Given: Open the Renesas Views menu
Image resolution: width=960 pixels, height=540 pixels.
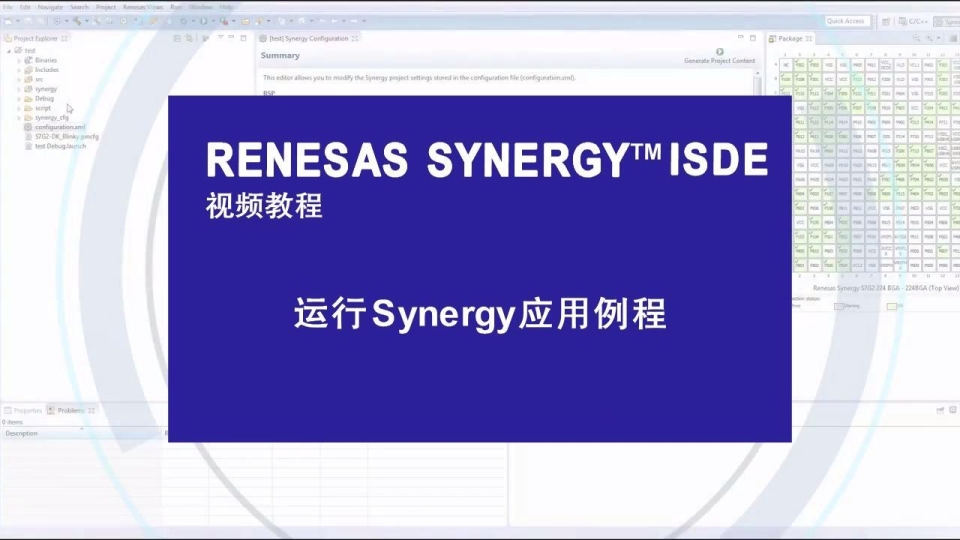Looking at the screenshot, I should pyautogui.click(x=143, y=7).
